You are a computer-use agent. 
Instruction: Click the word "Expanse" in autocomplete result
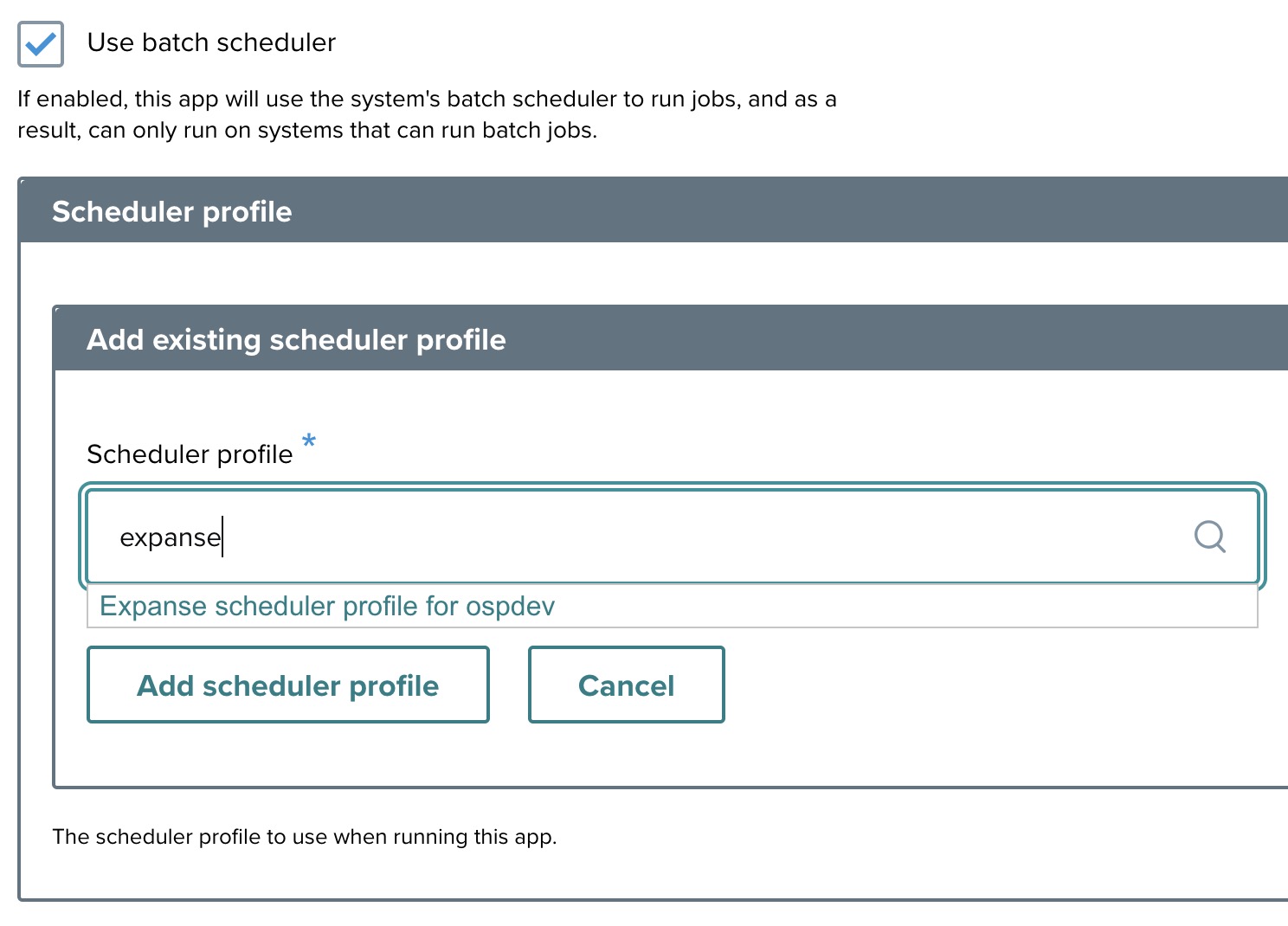point(153,606)
